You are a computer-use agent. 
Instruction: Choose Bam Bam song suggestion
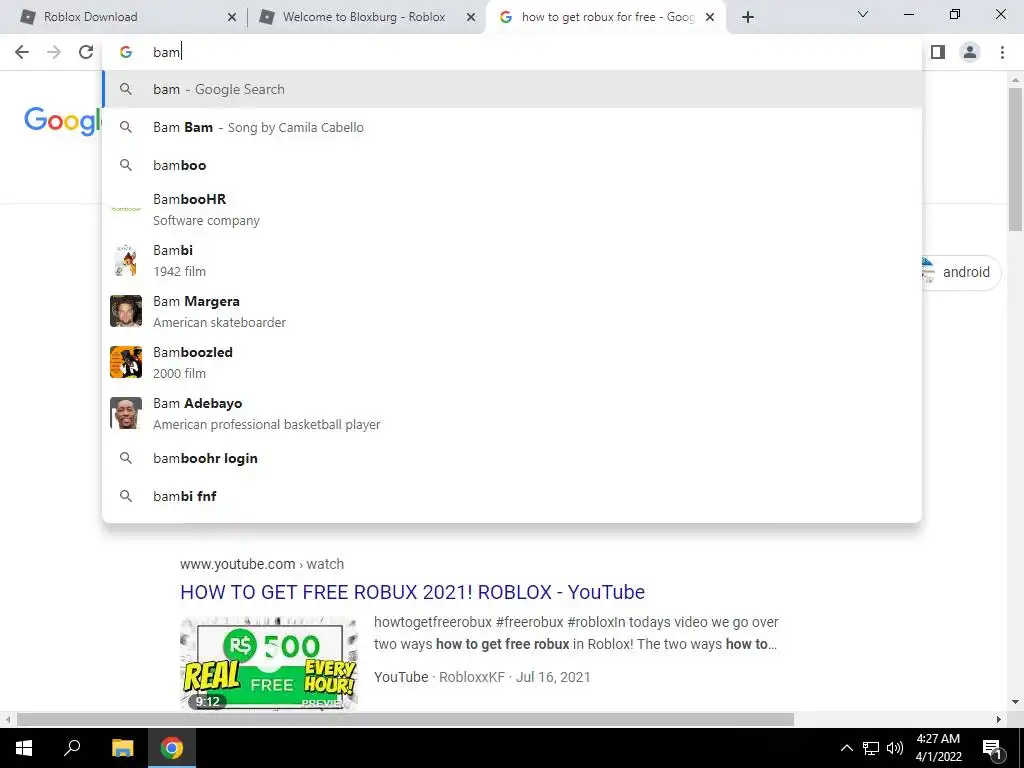coord(512,127)
